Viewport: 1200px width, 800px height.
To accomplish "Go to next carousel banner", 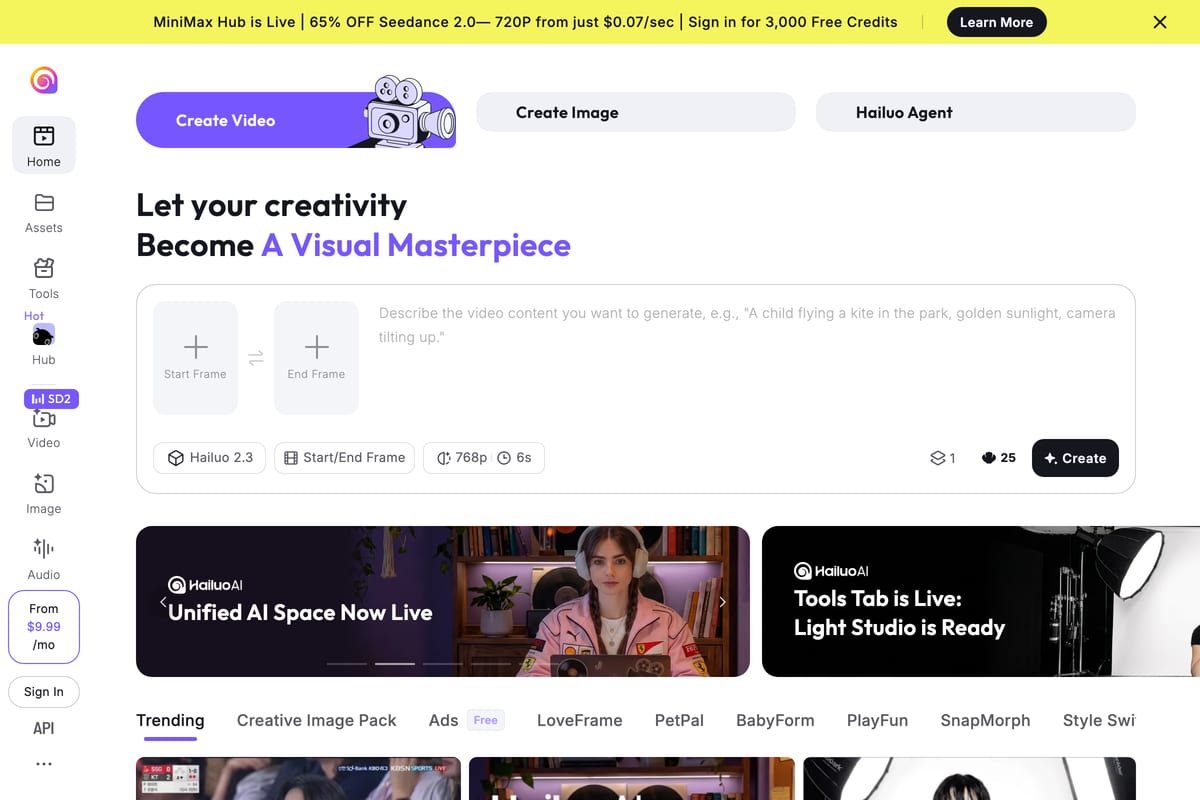I will tap(722, 602).
